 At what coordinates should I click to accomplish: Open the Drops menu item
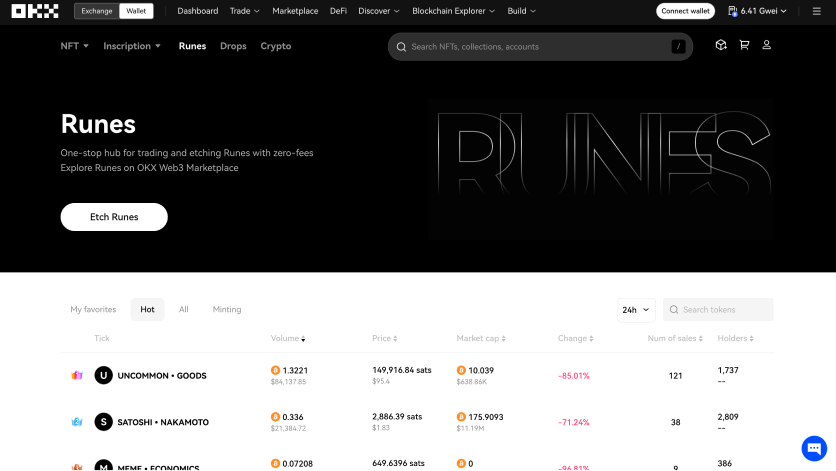coord(233,46)
